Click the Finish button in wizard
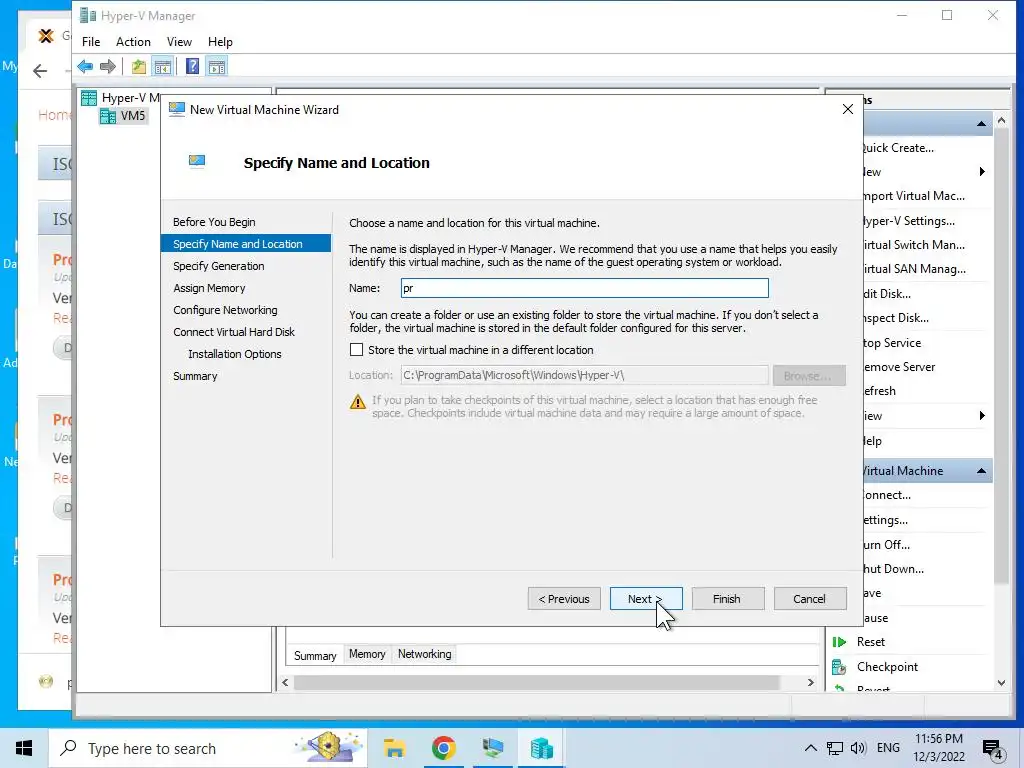This screenshot has width=1024, height=768. 728,599
